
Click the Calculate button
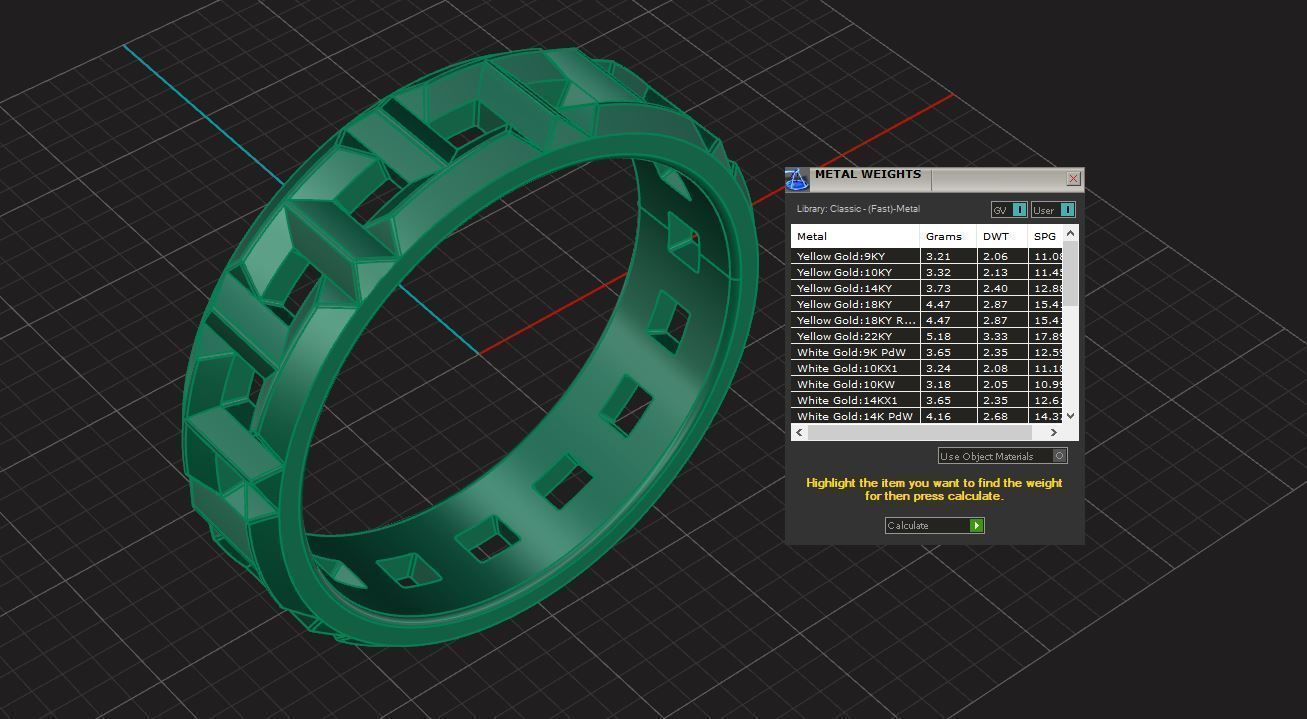coord(935,525)
